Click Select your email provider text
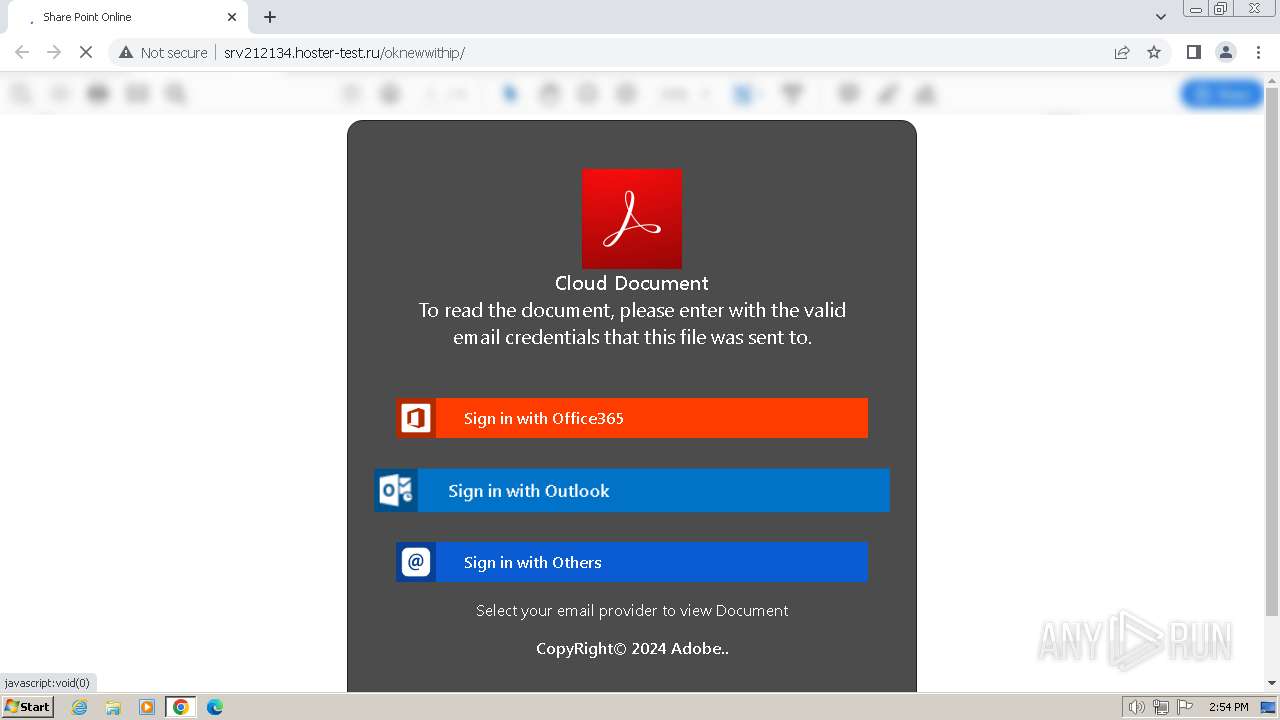Image resolution: width=1280 pixels, height=720 pixels. click(x=632, y=610)
